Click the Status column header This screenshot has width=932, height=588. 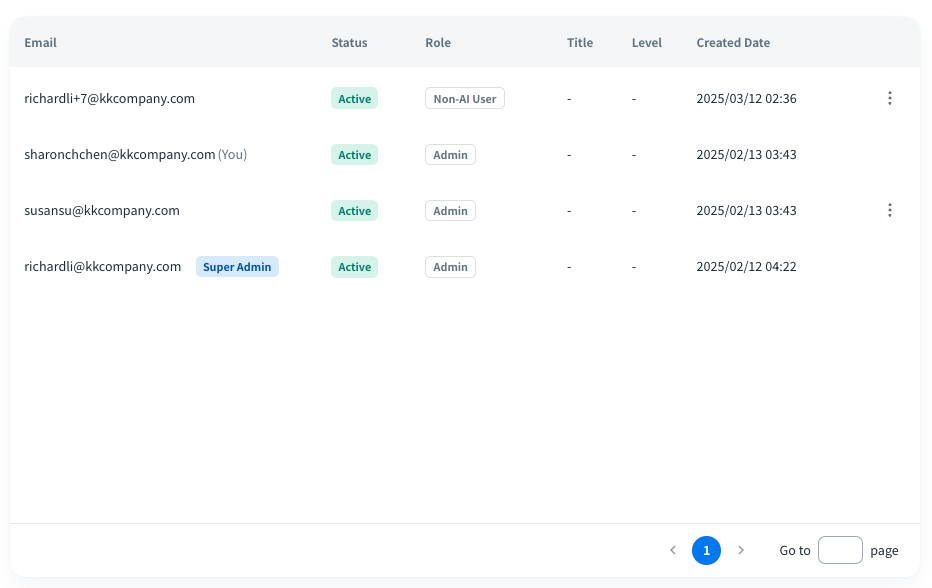click(x=349, y=43)
